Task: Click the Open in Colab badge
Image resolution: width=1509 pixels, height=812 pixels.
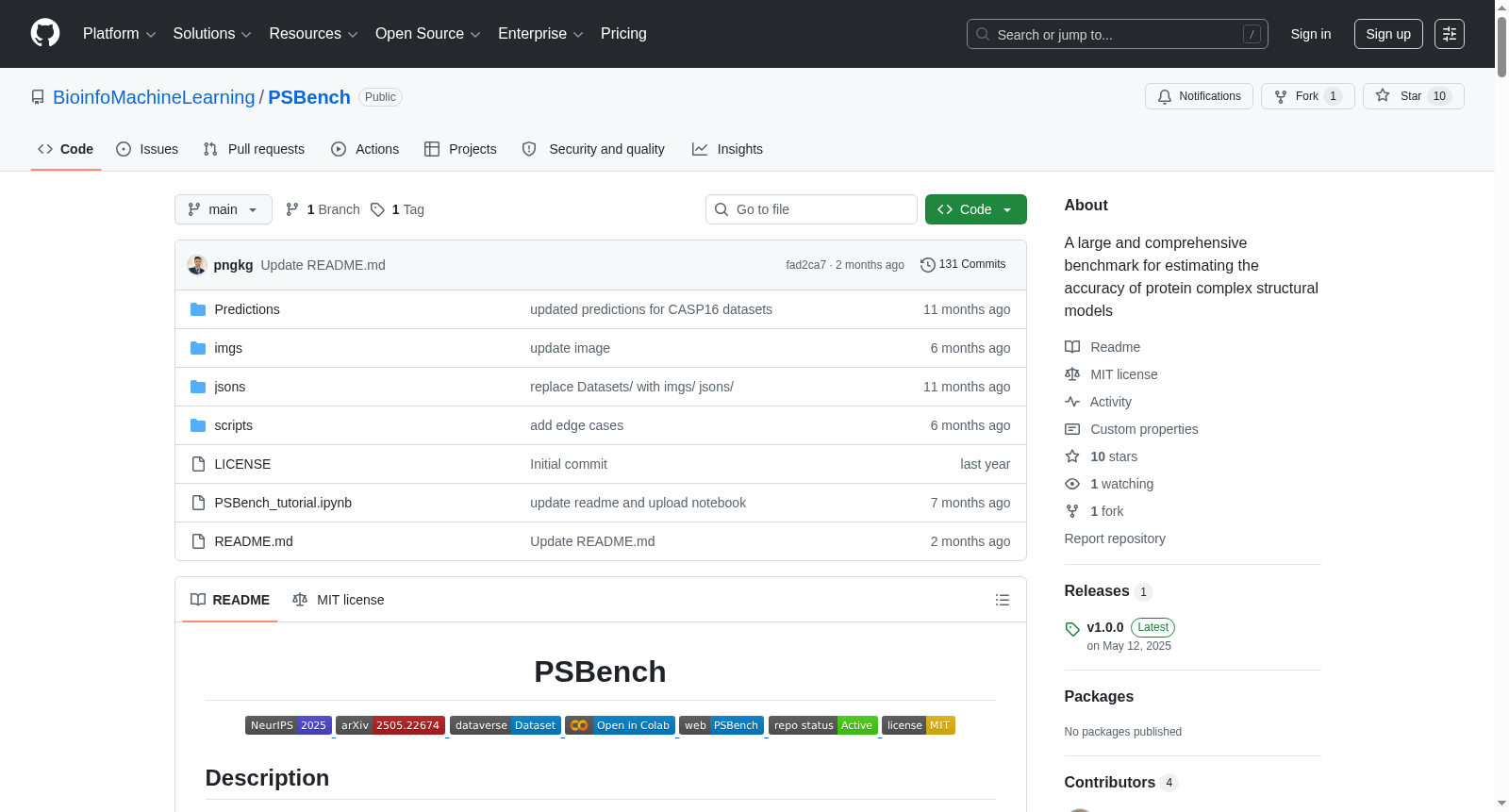Action: pos(620,725)
